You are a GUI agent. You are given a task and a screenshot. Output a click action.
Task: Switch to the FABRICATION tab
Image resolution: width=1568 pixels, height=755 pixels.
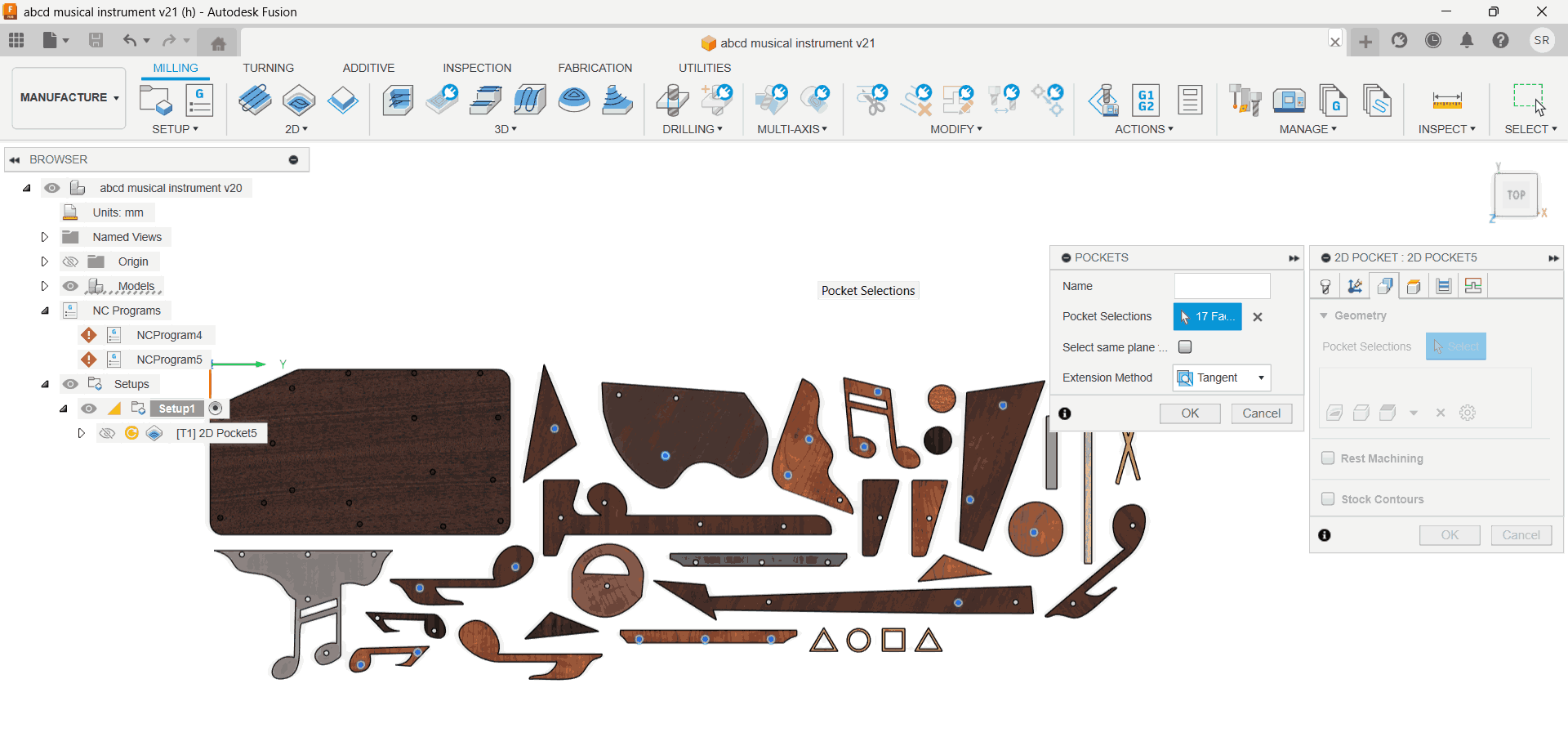tap(595, 68)
